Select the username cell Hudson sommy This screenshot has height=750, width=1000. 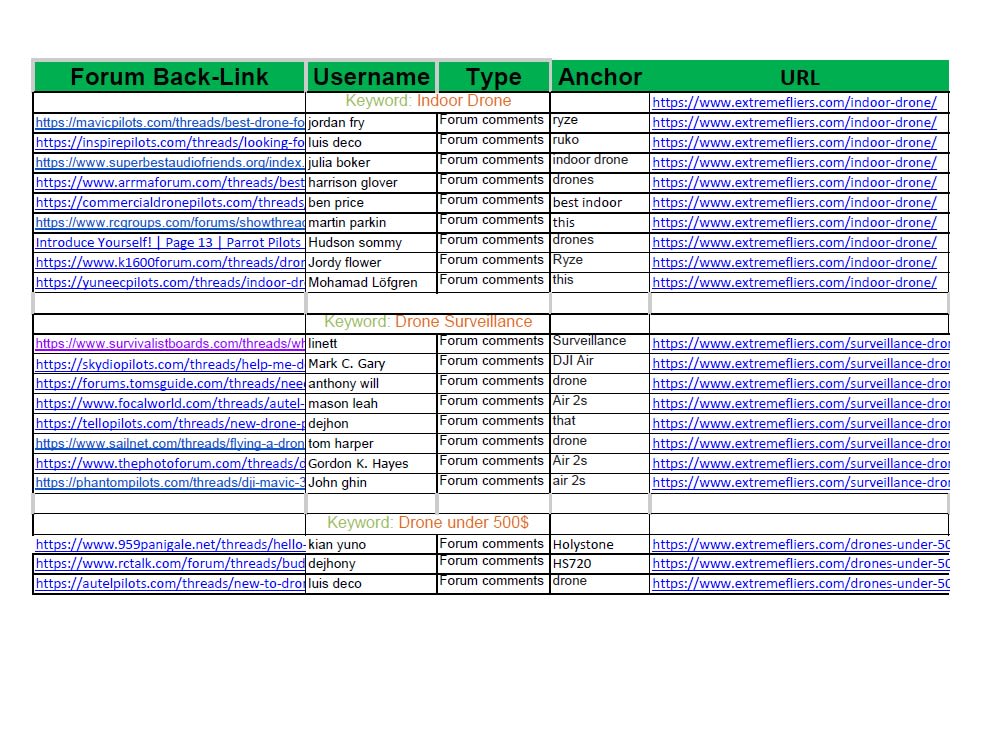point(372,242)
